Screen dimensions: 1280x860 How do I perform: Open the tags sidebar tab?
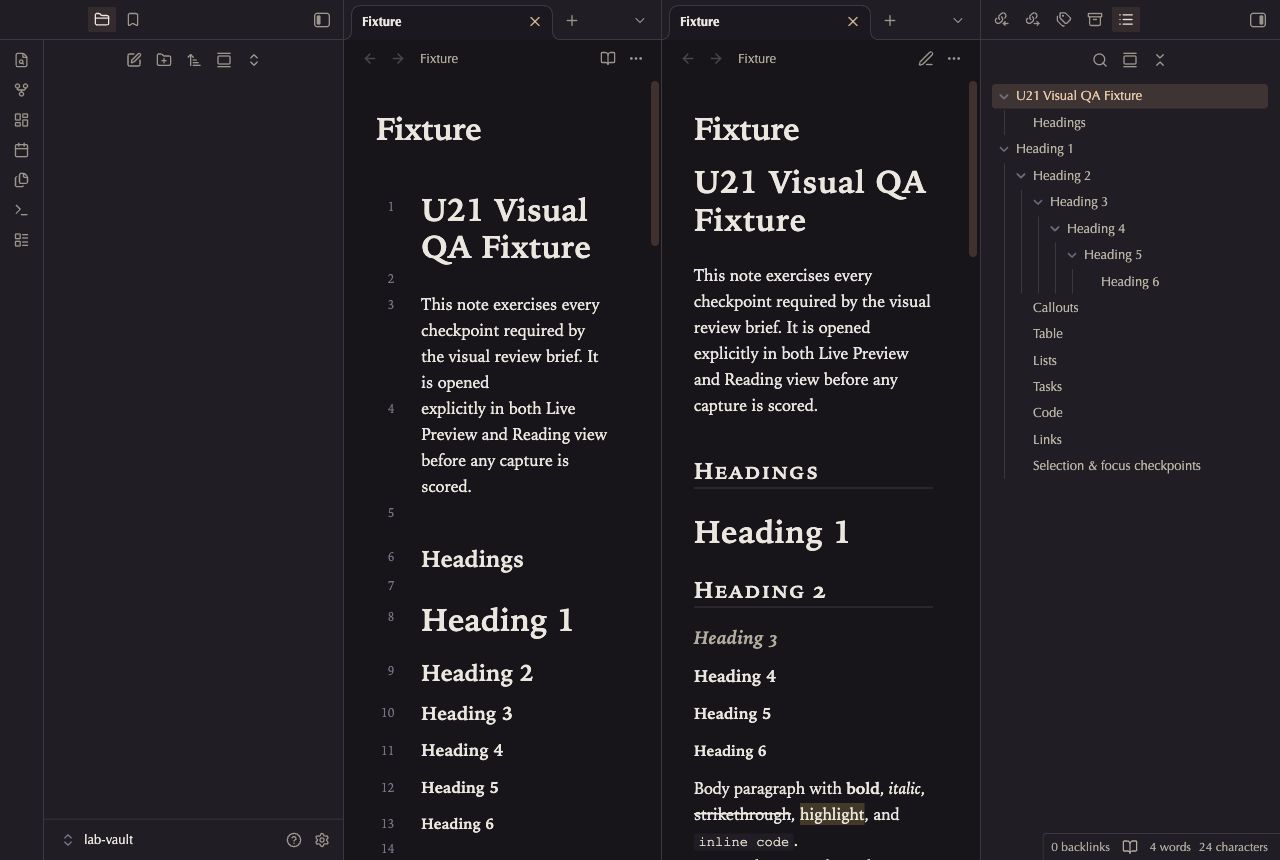pyautogui.click(x=1064, y=20)
